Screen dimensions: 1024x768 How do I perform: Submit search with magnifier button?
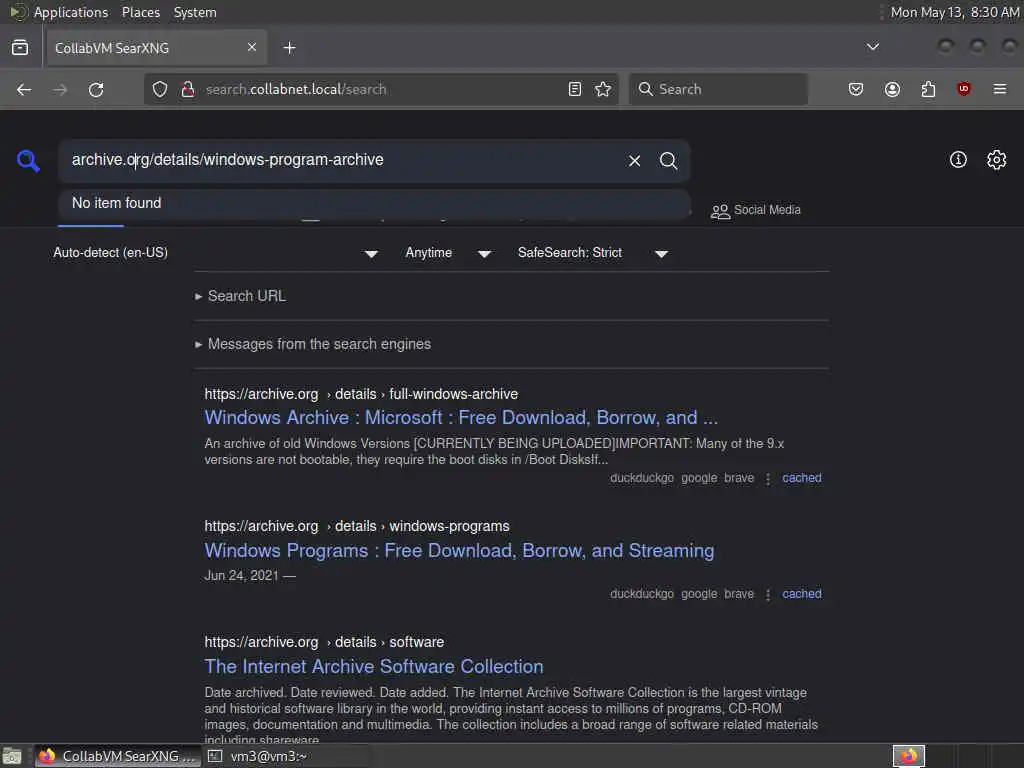pos(668,161)
